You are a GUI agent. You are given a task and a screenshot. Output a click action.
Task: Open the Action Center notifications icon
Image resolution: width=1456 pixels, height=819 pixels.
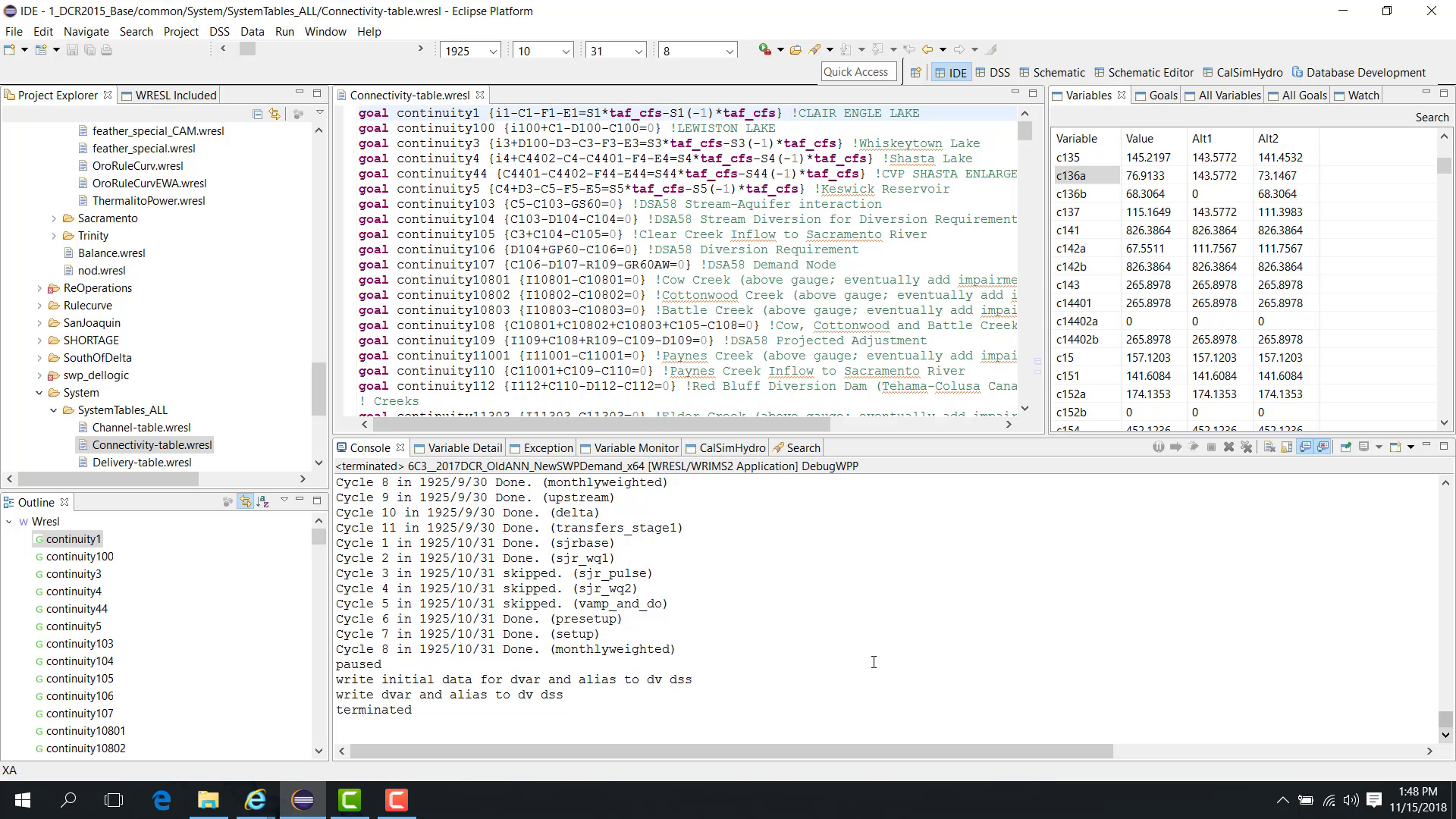pyautogui.click(x=1374, y=800)
